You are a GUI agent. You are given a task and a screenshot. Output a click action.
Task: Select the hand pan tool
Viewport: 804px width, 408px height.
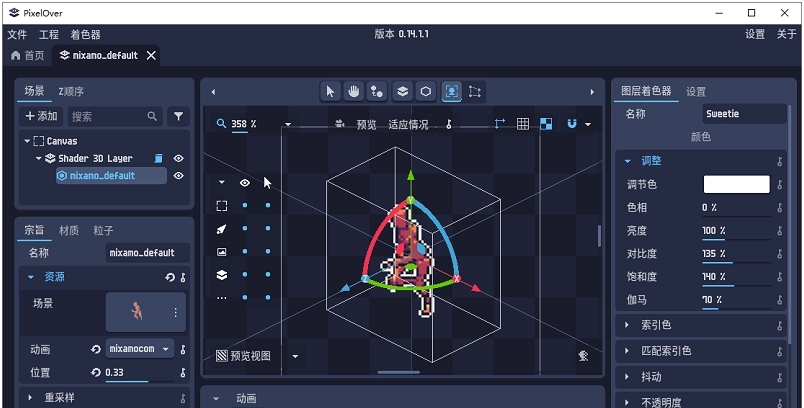click(354, 91)
